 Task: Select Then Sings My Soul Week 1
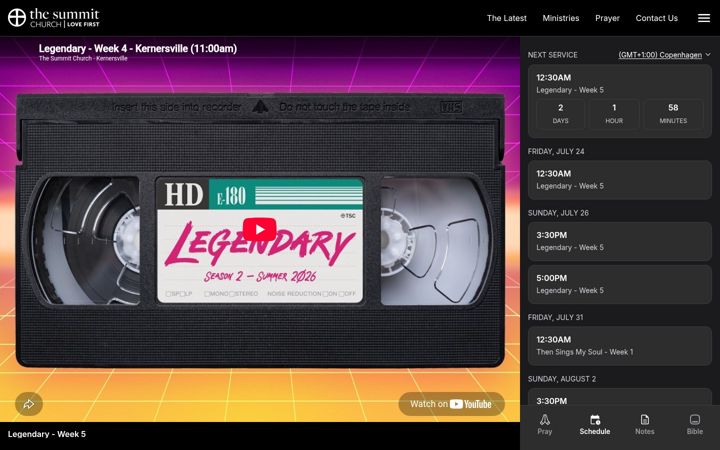click(x=619, y=346)
